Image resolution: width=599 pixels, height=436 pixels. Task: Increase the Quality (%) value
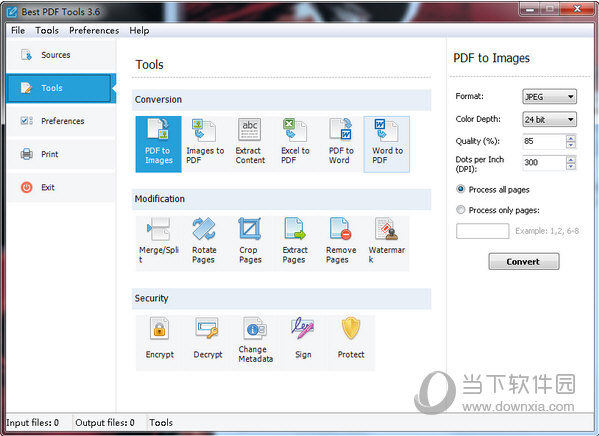coord(571,138)
